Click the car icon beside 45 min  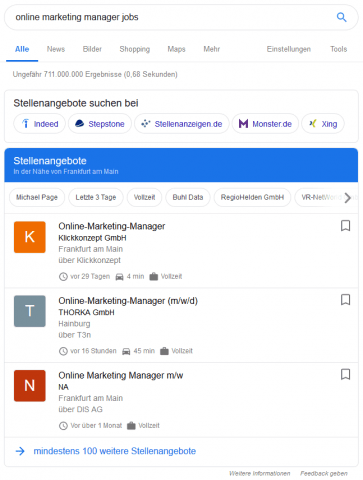(126, 351)
